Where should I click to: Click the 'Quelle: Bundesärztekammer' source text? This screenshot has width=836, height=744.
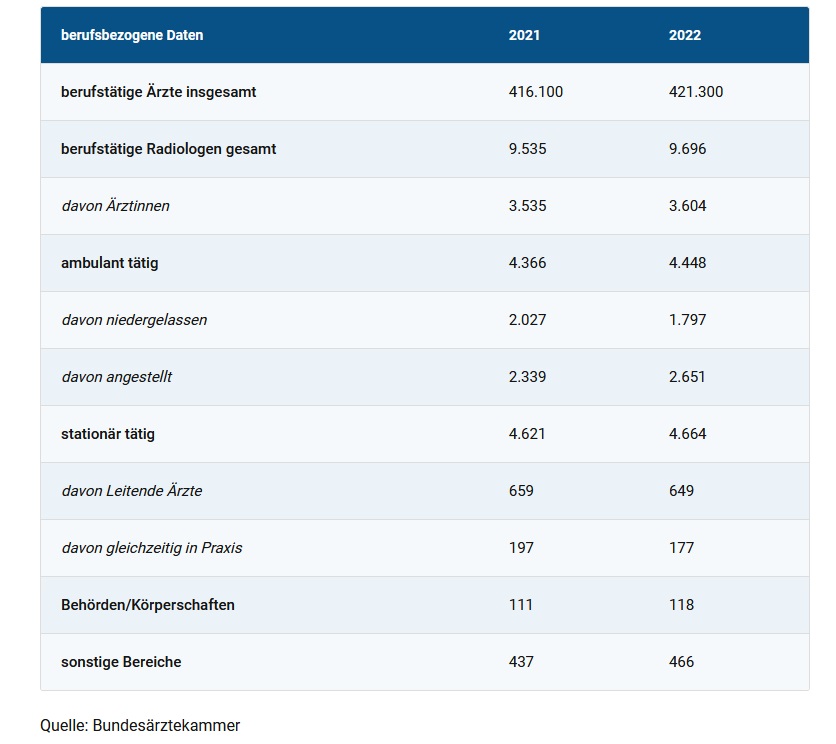(x=140, y=725)
